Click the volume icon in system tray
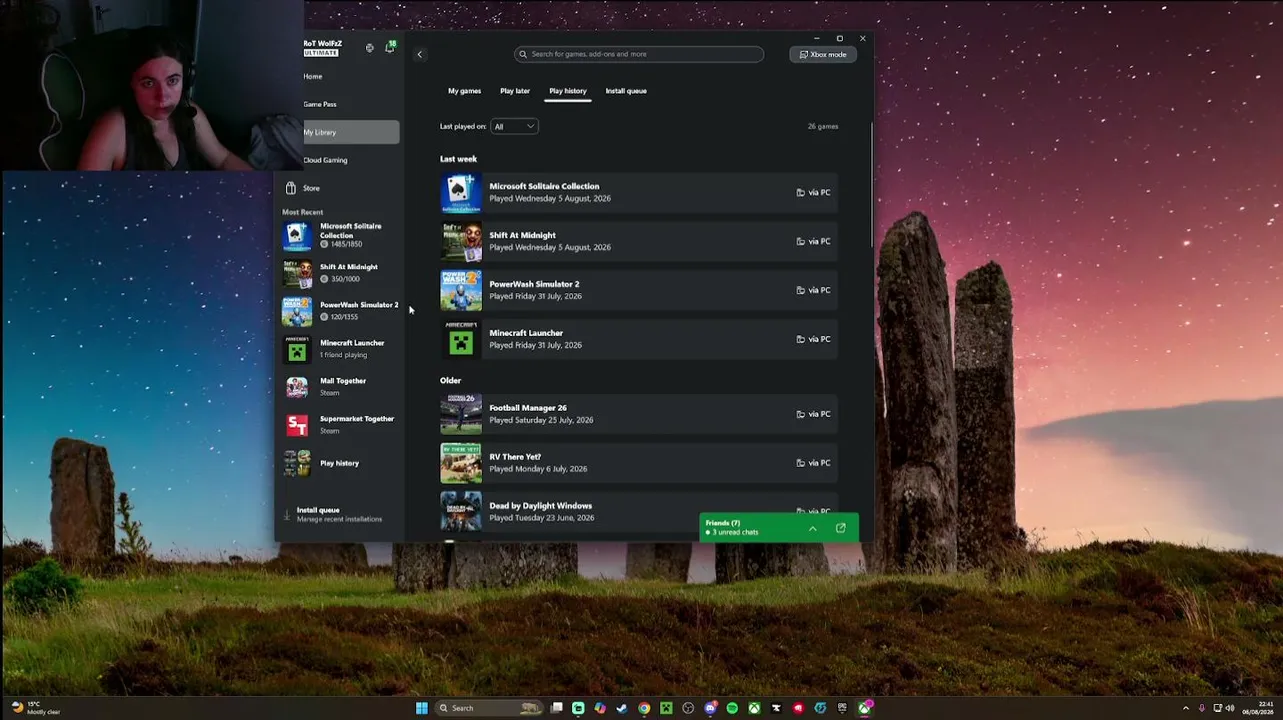Viewport: 1283px width, 720px height. click(x=1230, y=708)
